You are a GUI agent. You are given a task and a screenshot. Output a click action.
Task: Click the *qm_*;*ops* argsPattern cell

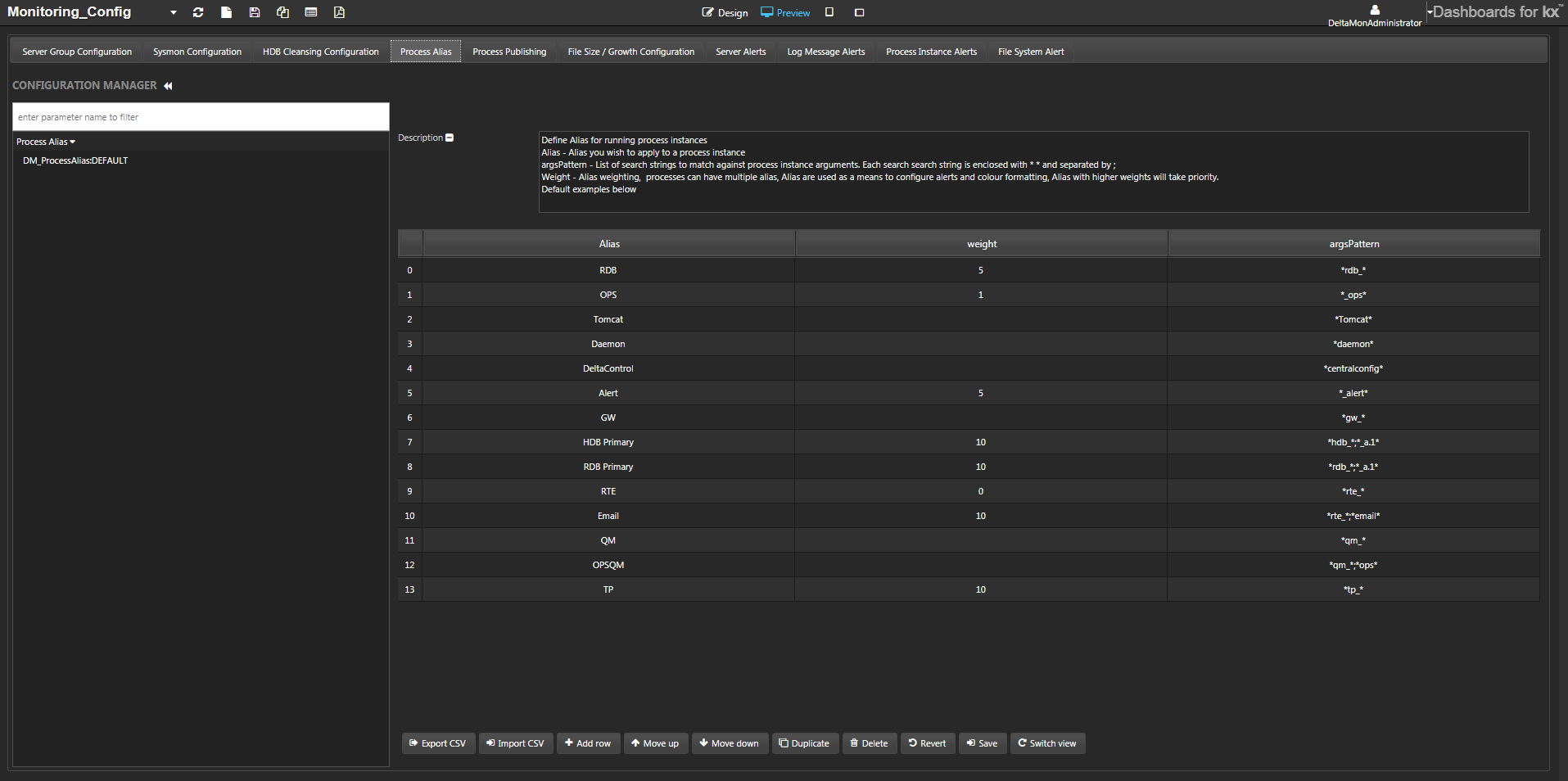[x=1353, y=565]
